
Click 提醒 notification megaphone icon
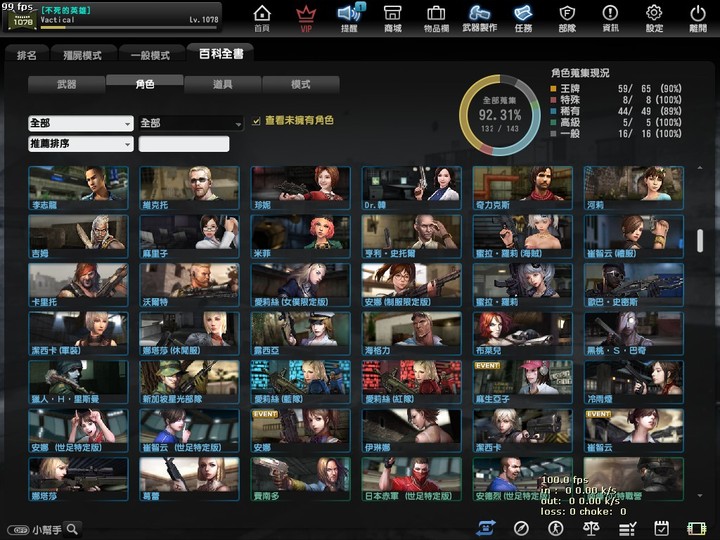pos(349,16)
